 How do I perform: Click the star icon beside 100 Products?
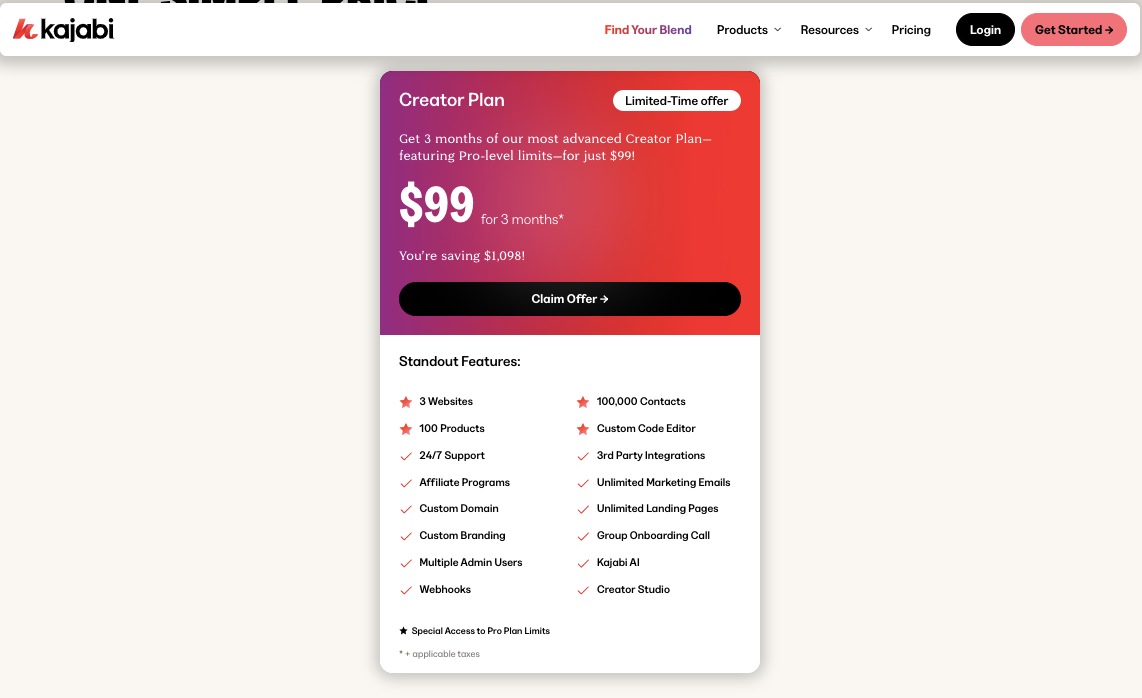(406, 429)
